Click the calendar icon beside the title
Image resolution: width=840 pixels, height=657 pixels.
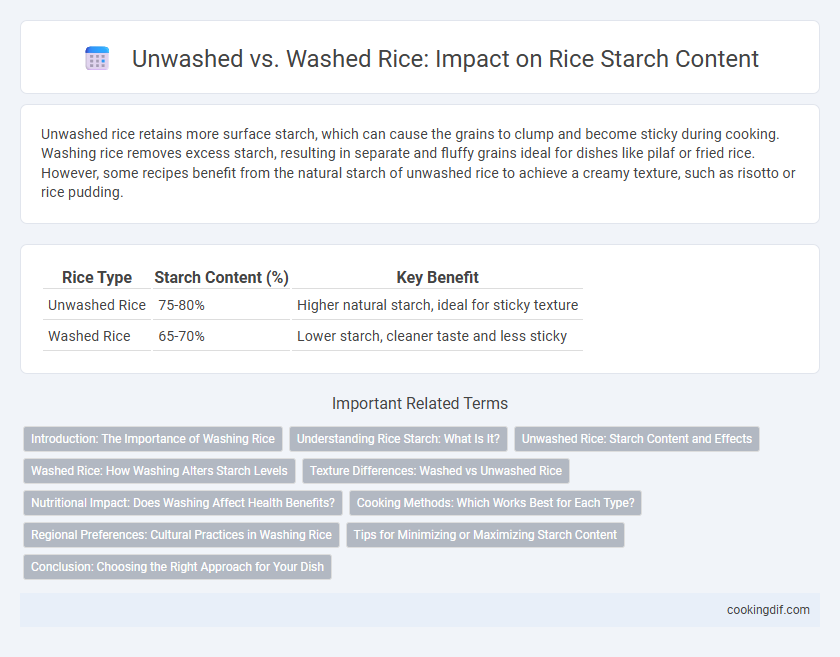coord(97,58)
